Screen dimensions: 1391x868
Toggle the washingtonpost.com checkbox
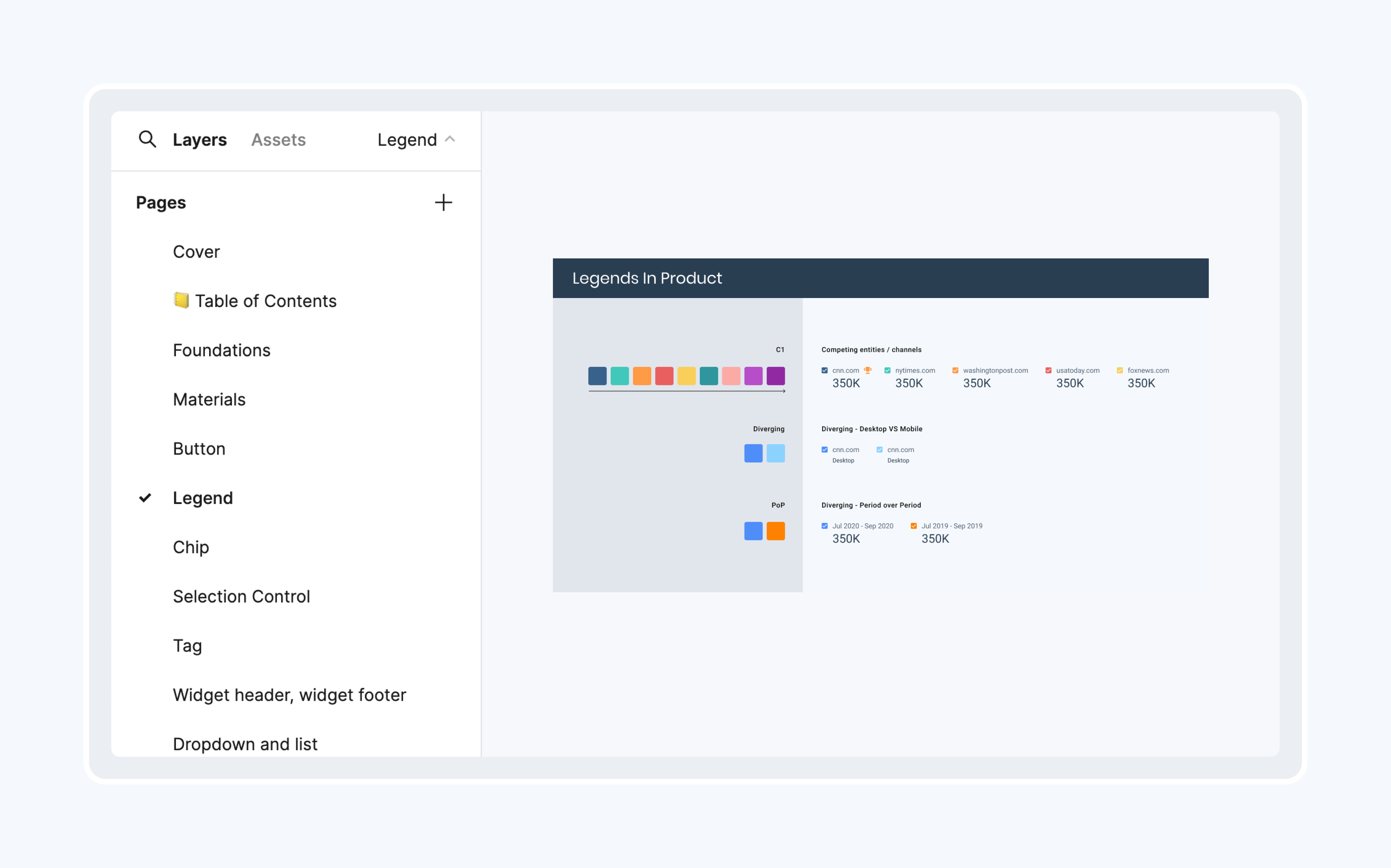(955, 370)
